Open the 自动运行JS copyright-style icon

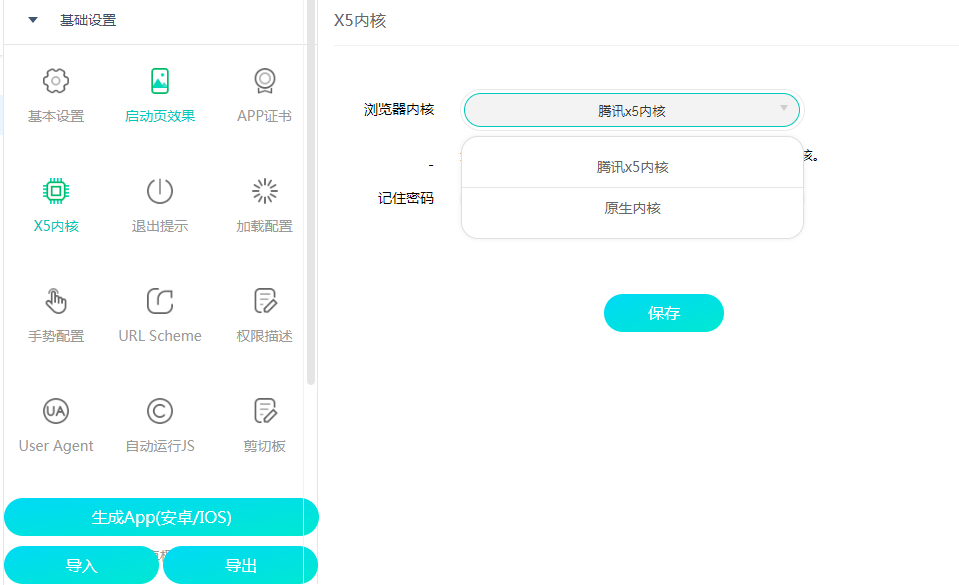point(160,411)
